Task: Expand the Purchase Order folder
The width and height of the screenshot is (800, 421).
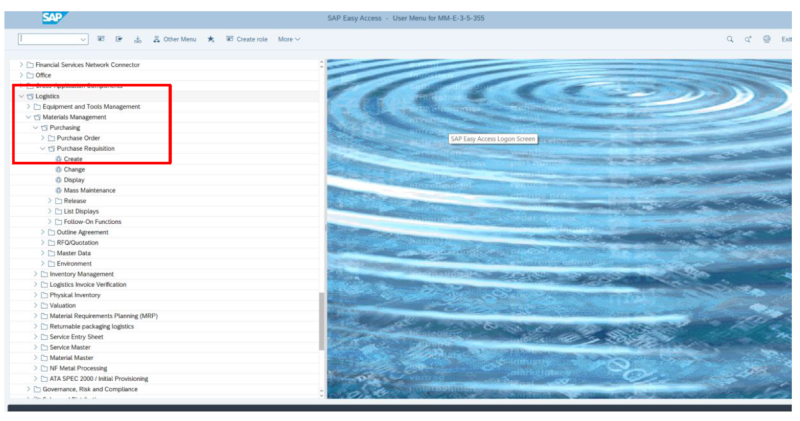Action: pyautogui.click(x=43, y=138)
